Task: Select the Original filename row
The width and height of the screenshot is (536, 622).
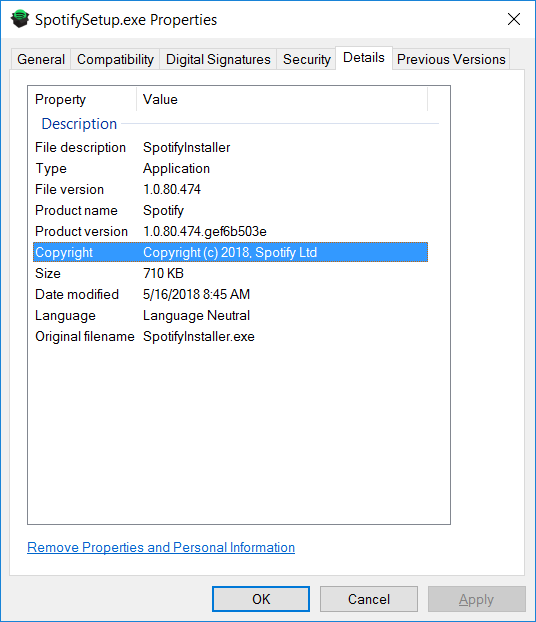Action: pos(231,336)
